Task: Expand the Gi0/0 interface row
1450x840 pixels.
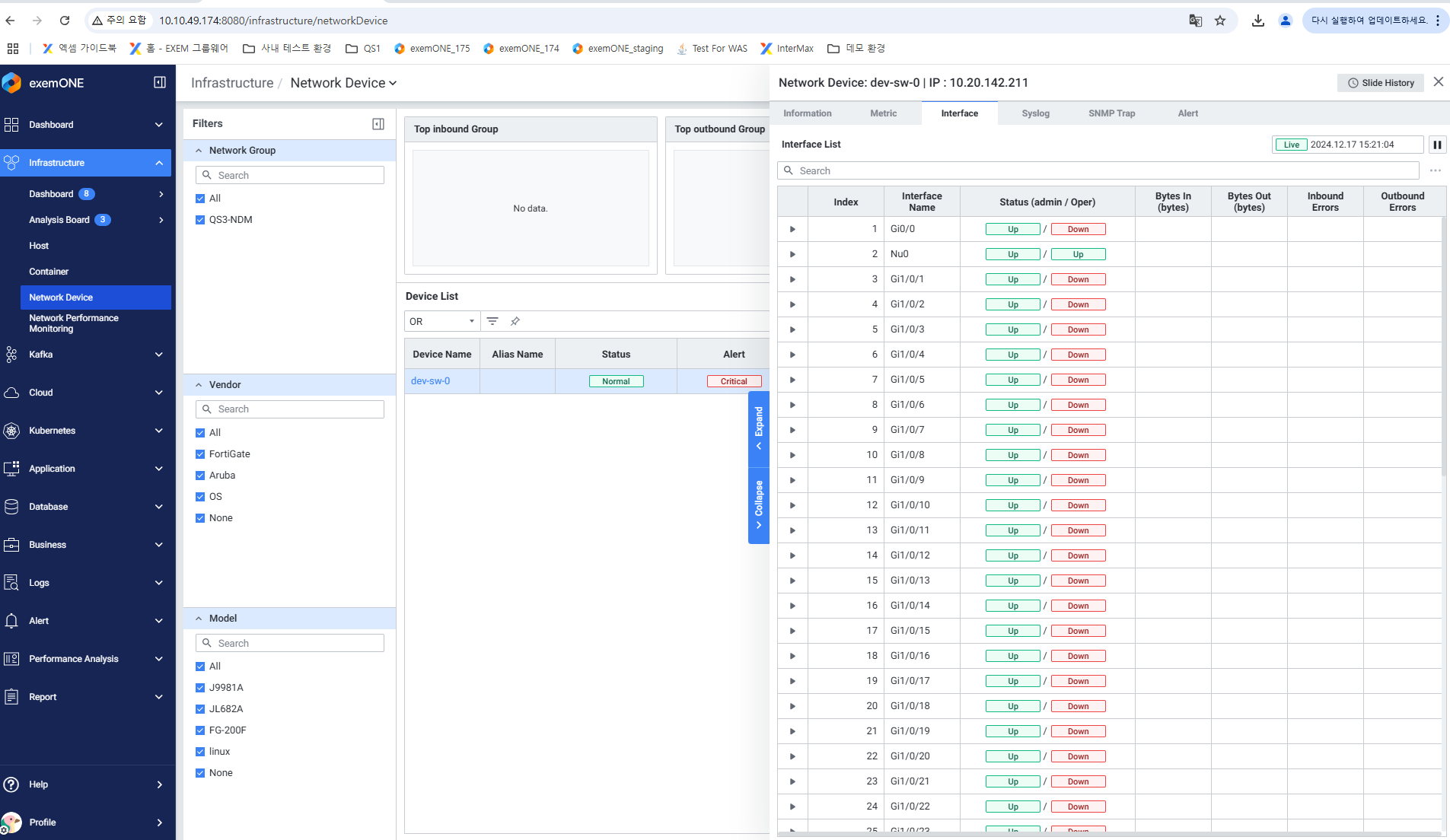Action: coord(792,229)
